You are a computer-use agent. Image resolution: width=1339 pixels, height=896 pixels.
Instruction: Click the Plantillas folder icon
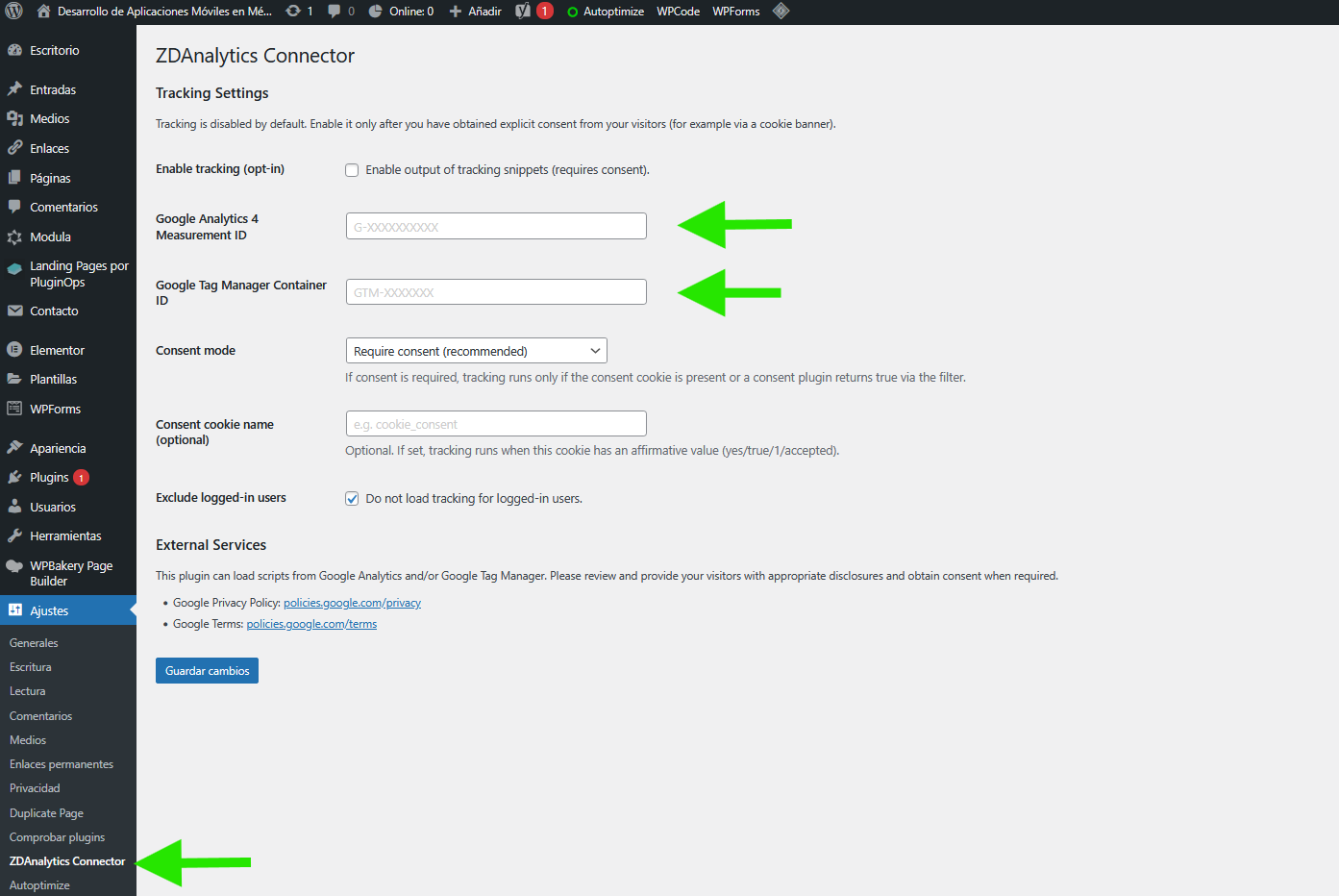14,379
